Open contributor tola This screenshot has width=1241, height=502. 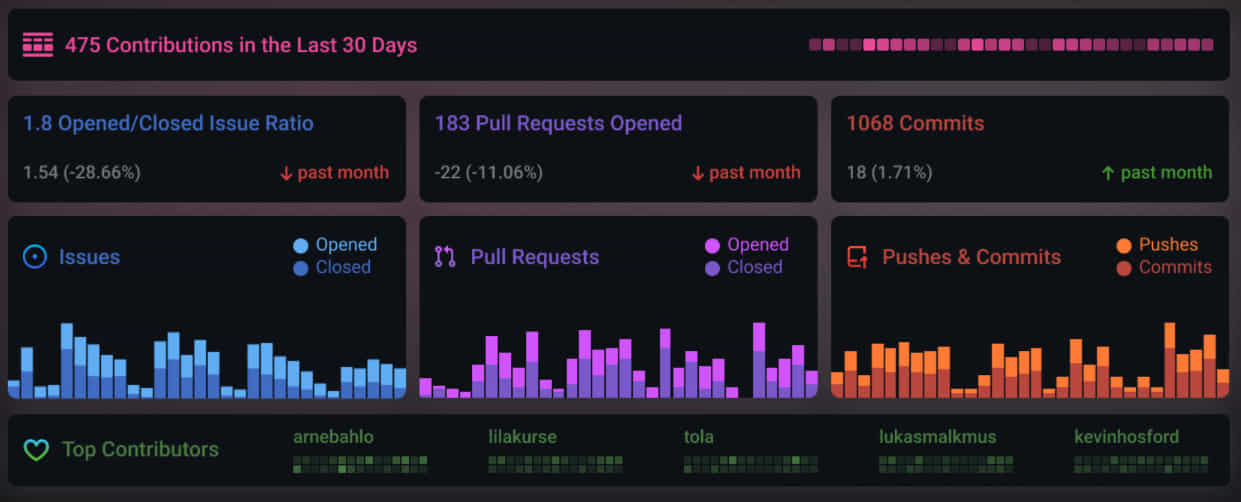699,437
